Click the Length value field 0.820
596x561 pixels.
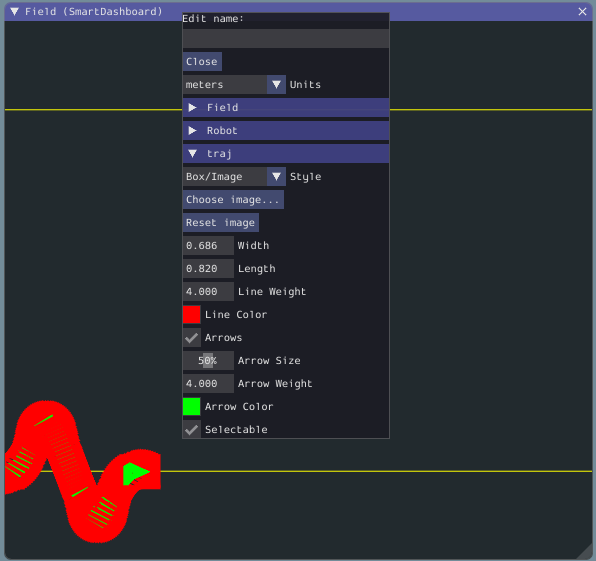(208, 269)
